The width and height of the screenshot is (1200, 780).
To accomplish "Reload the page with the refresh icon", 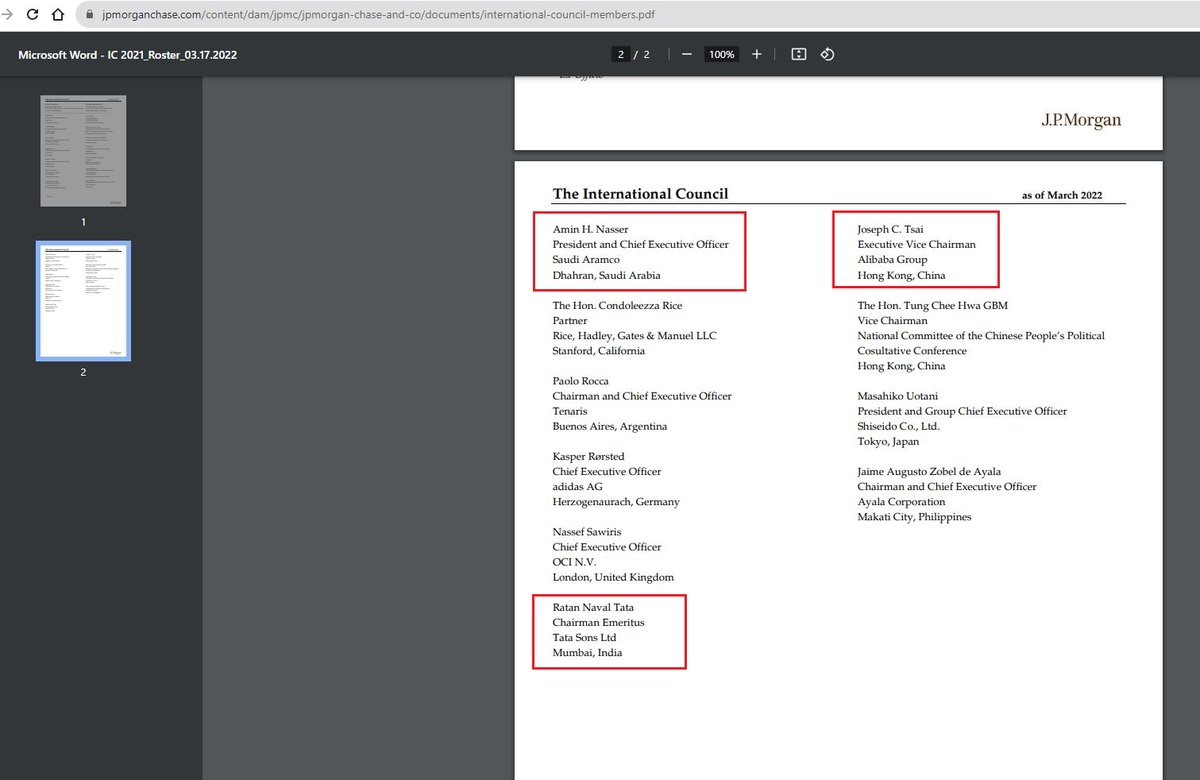I will (x=32, y=15).
